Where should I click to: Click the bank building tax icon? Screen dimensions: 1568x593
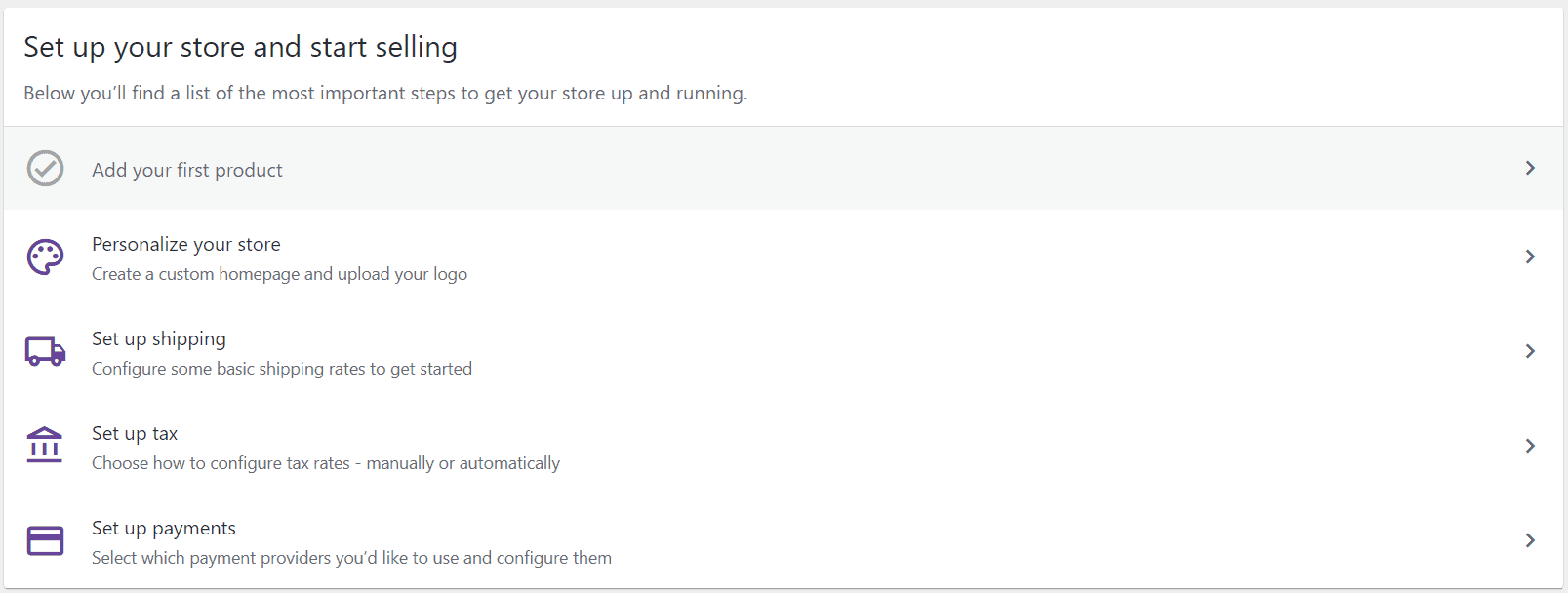[x=45, y=446]
